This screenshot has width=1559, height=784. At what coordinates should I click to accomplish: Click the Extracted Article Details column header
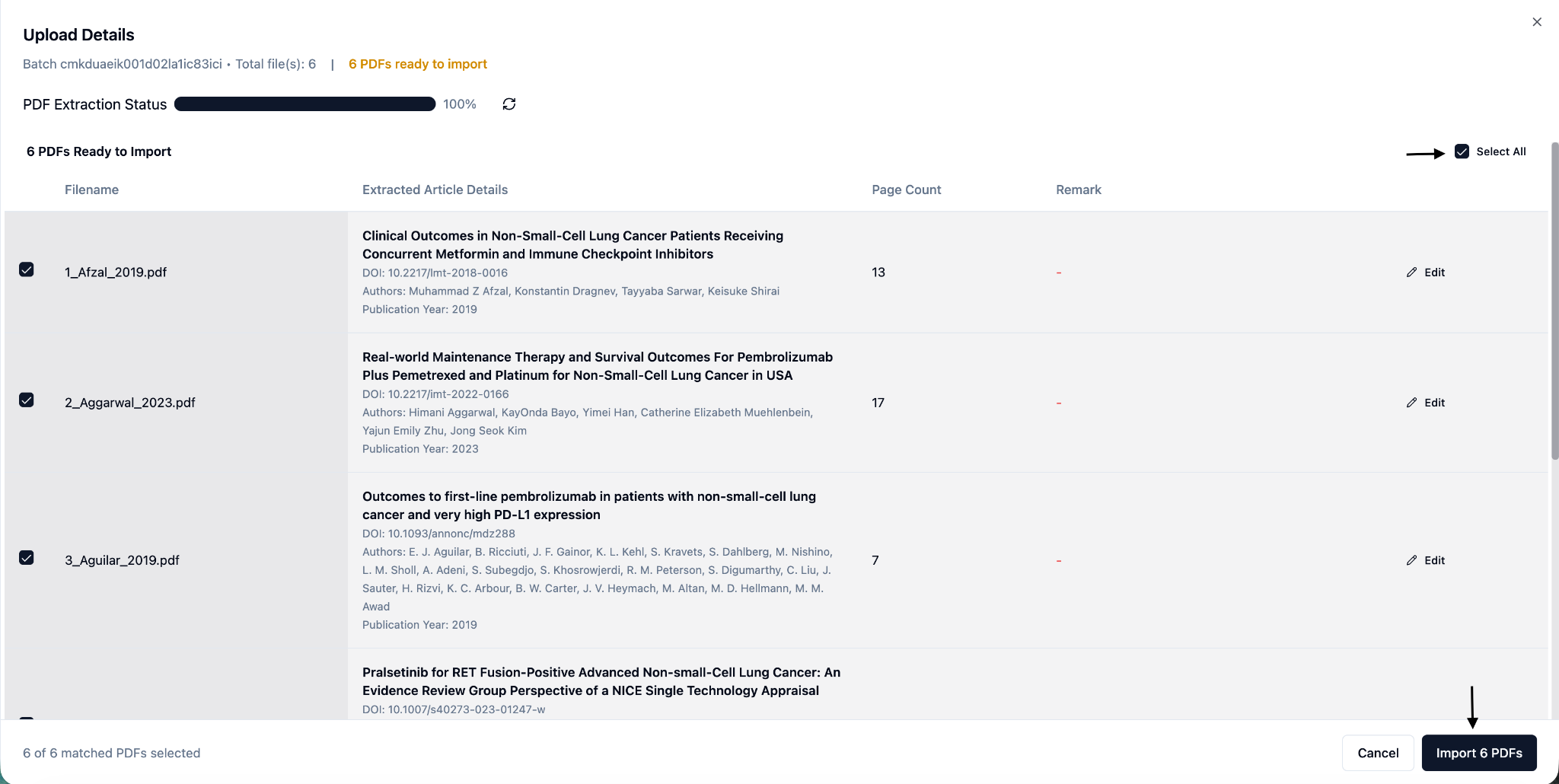point(435,190)
